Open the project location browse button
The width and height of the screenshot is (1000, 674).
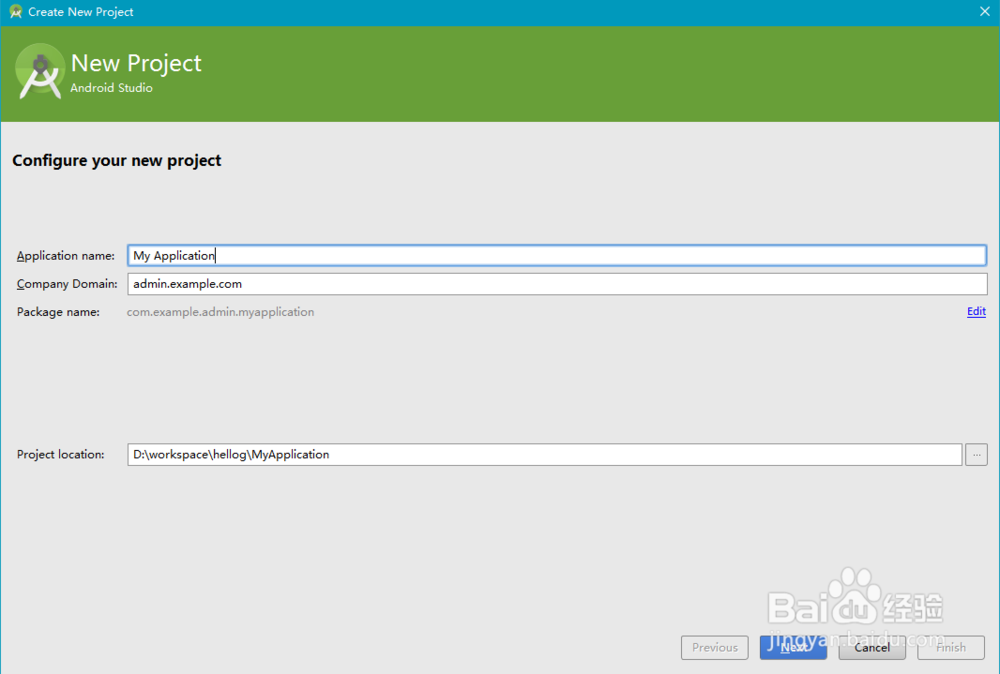click(x=976, y=455)
